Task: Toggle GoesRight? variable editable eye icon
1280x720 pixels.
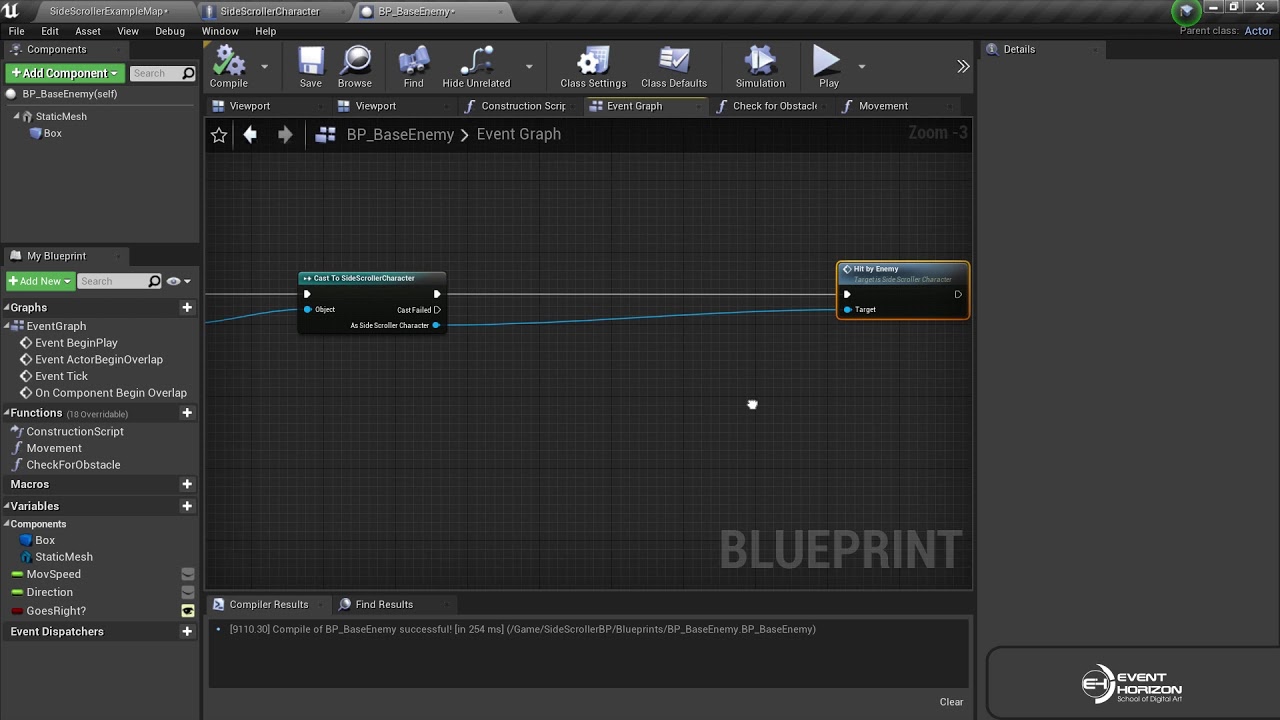Action: point(187,611)
